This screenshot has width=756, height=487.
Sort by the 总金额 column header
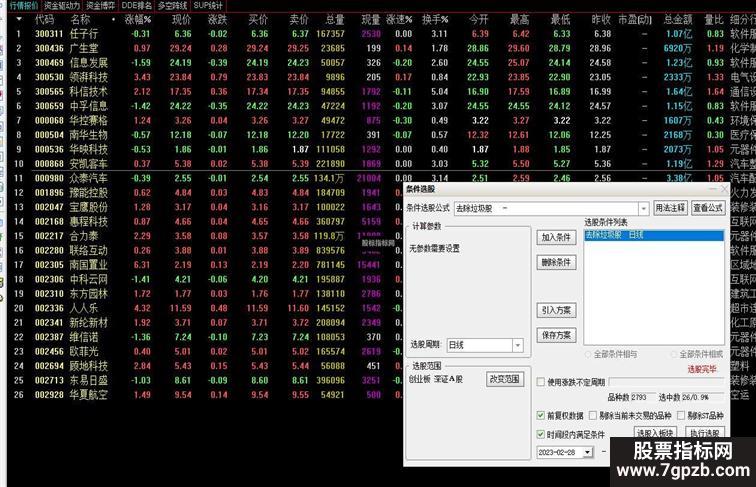tap(678, 20)
